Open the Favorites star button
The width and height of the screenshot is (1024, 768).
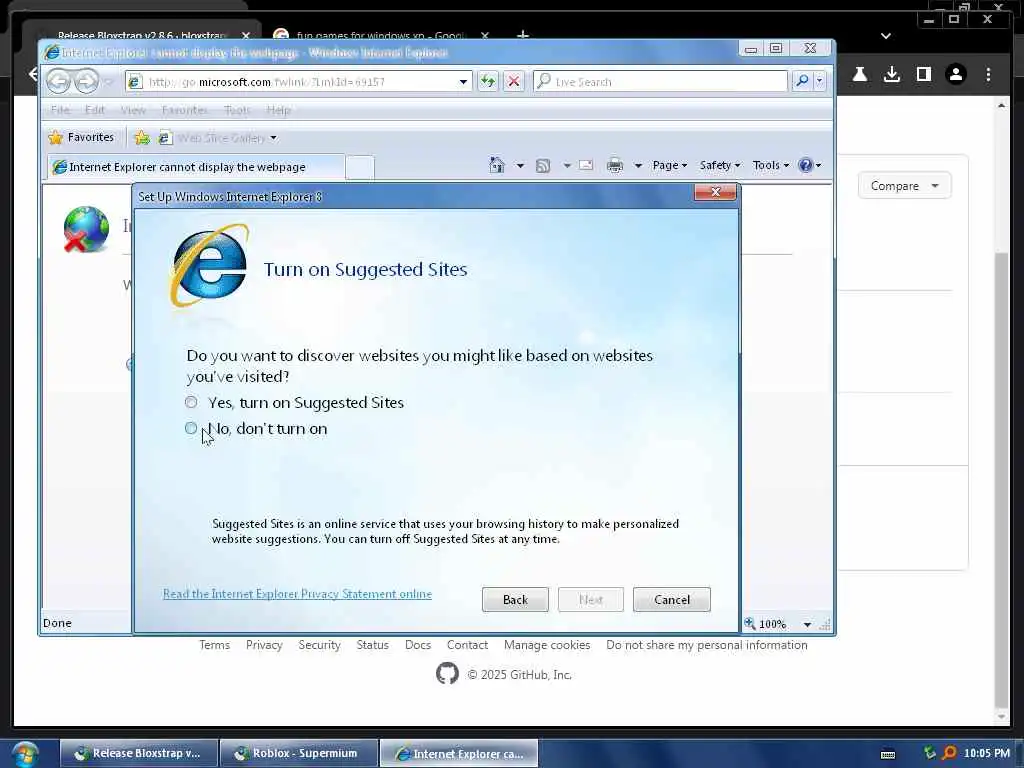pos(82,137)
